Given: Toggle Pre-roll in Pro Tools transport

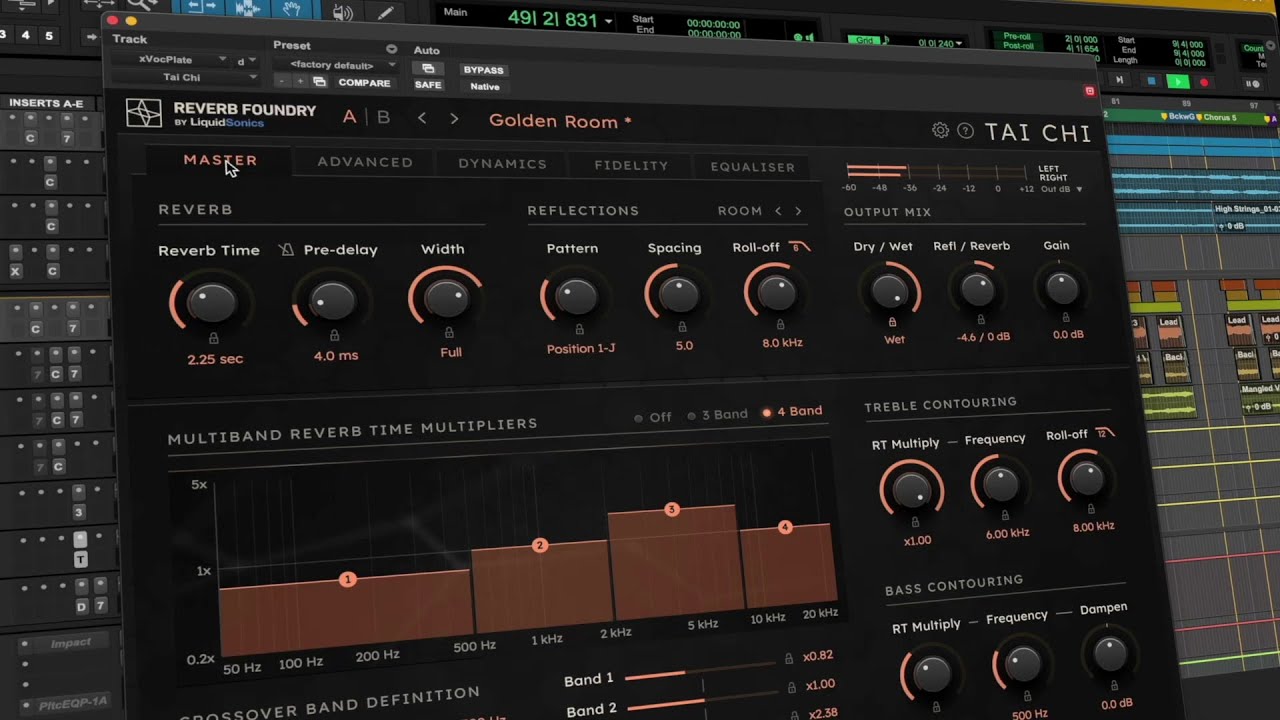Looking at the screenshot, I should click(x=1018, y=37).
